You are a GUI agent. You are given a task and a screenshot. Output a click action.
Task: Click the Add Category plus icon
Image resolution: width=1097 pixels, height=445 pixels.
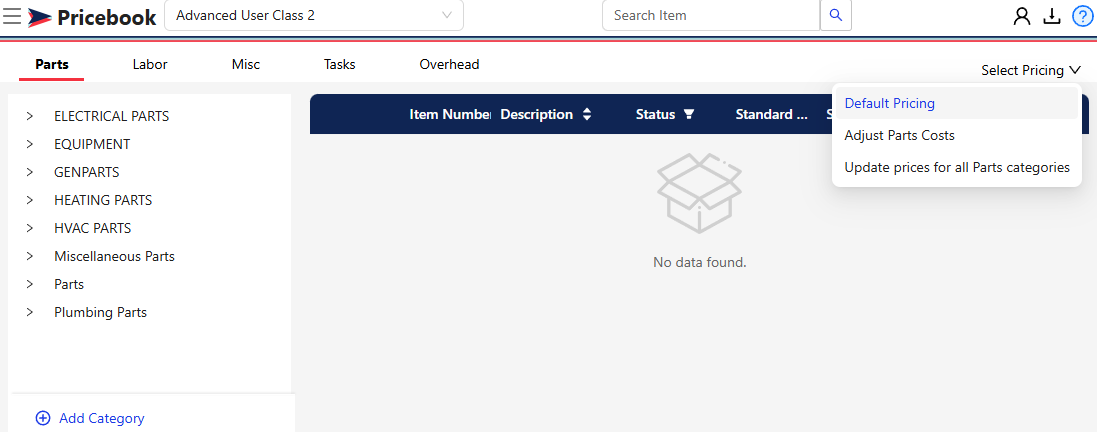(43, 418)
